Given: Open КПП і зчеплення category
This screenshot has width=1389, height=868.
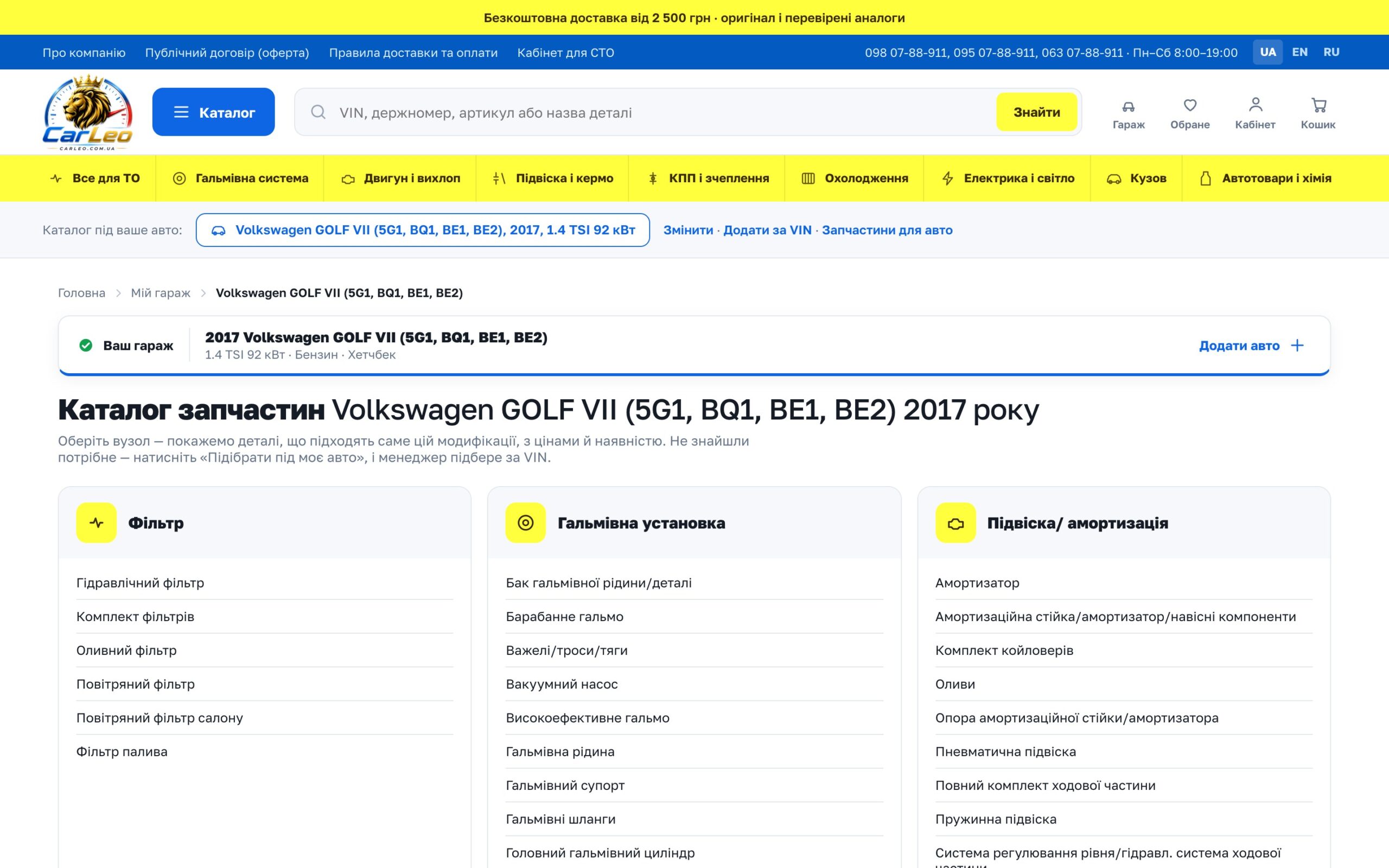Looking at the screenshot, I should click(707, 178).
